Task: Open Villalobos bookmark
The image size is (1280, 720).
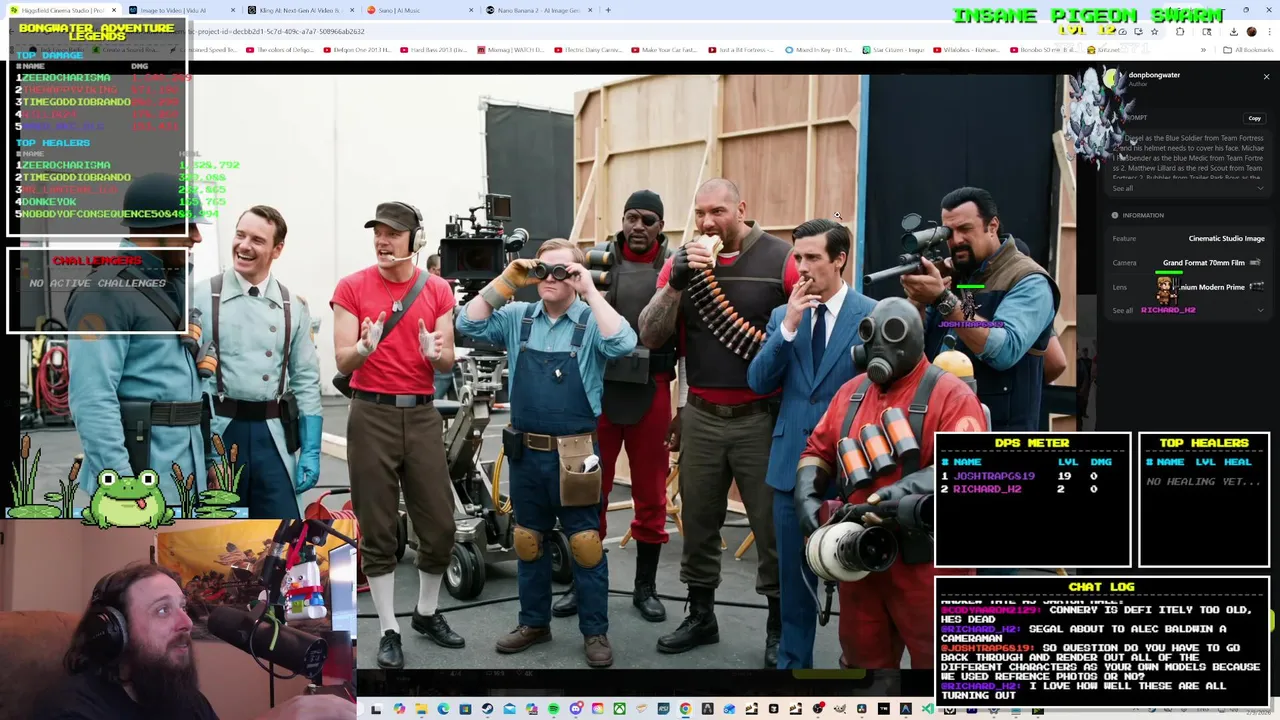Action: point(967,50)
